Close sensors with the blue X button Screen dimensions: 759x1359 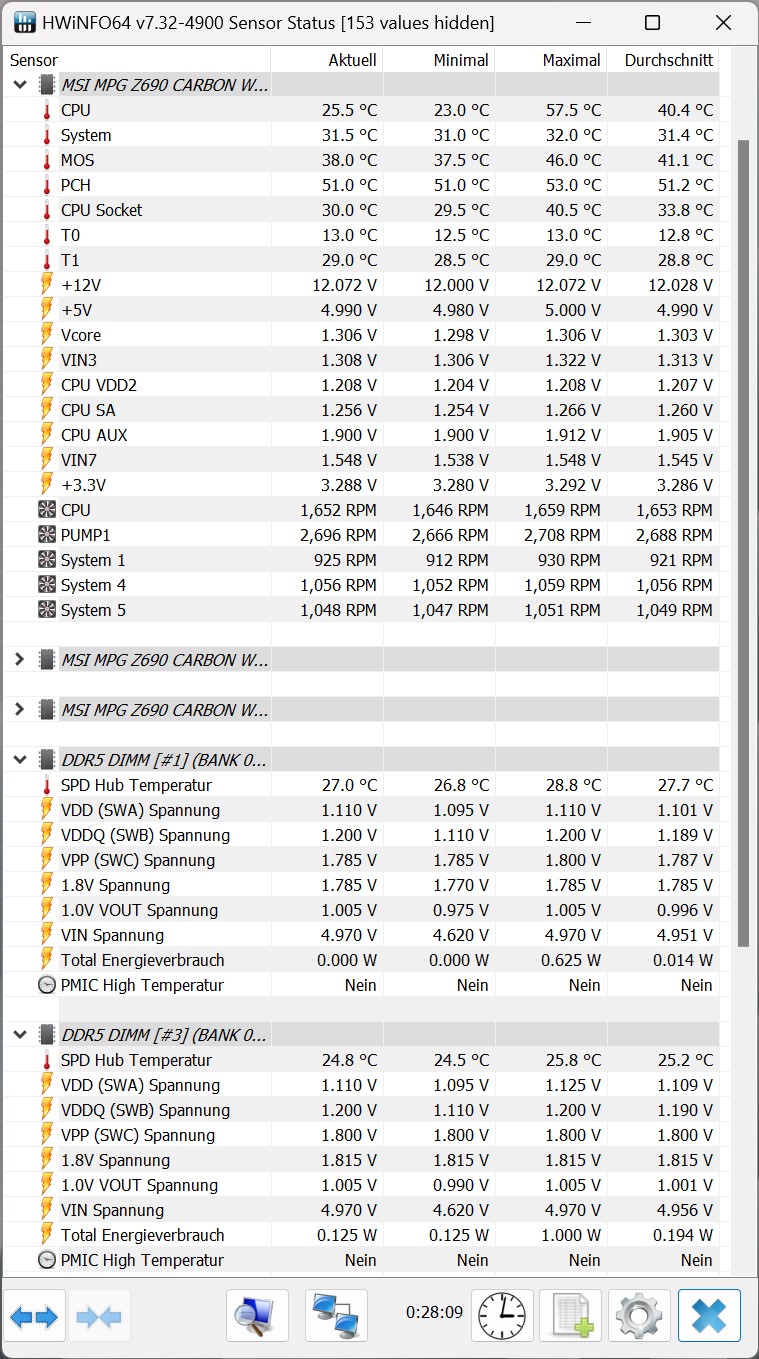click(x=709, y=1316)
